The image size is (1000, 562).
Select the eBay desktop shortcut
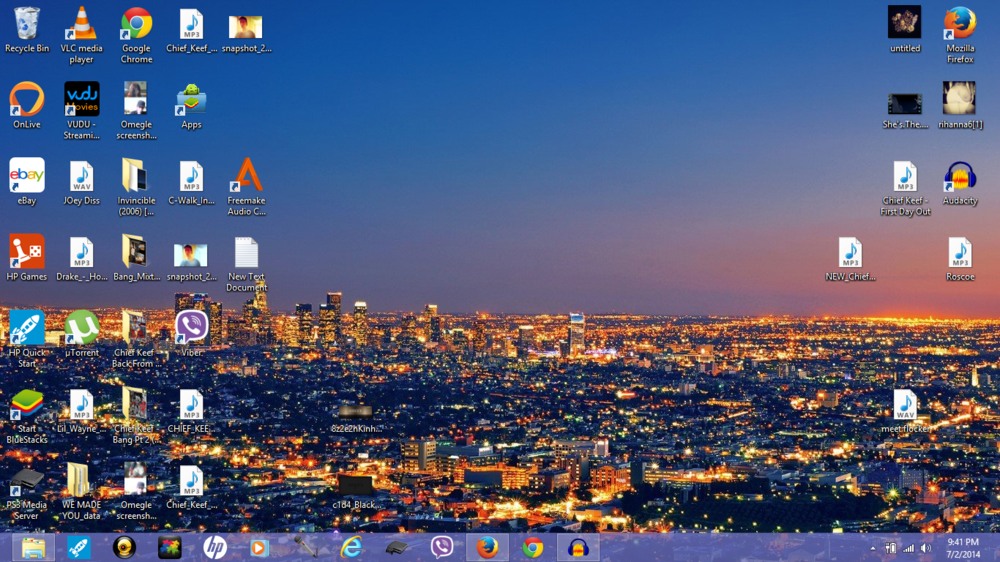coord(27,181)
